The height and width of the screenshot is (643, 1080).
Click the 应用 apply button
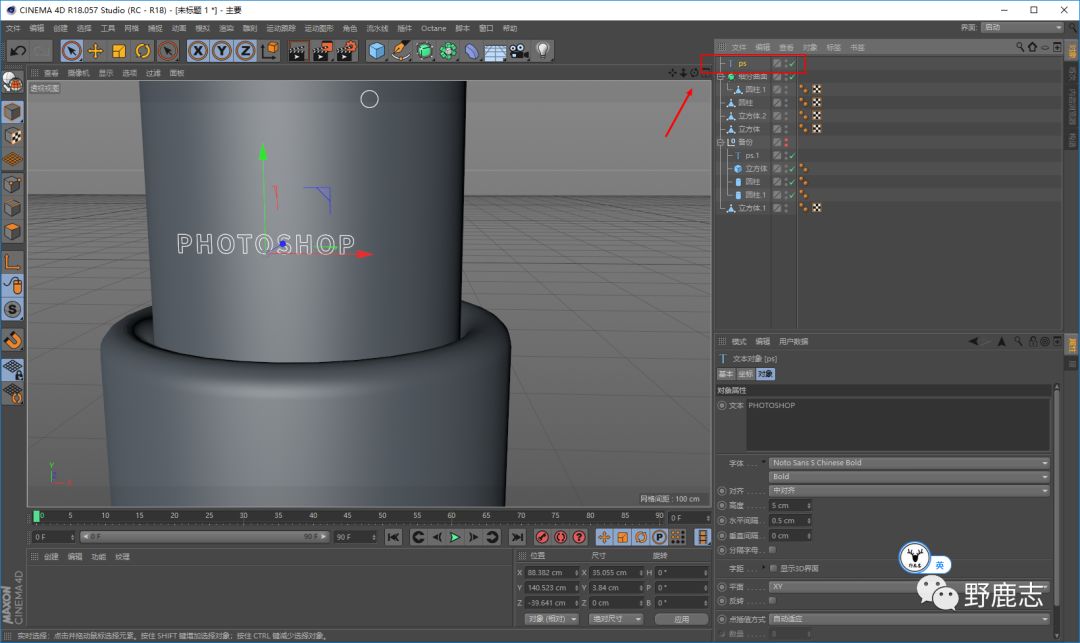681,619
